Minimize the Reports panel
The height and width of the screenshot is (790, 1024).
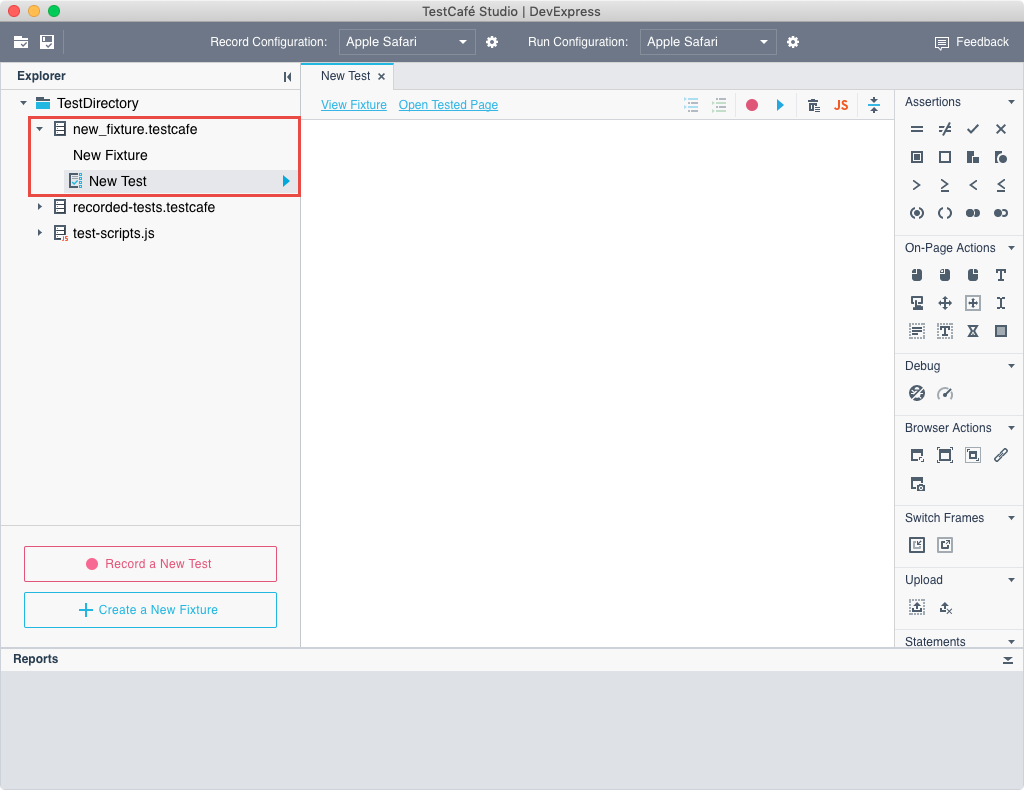click(1008, 660)
